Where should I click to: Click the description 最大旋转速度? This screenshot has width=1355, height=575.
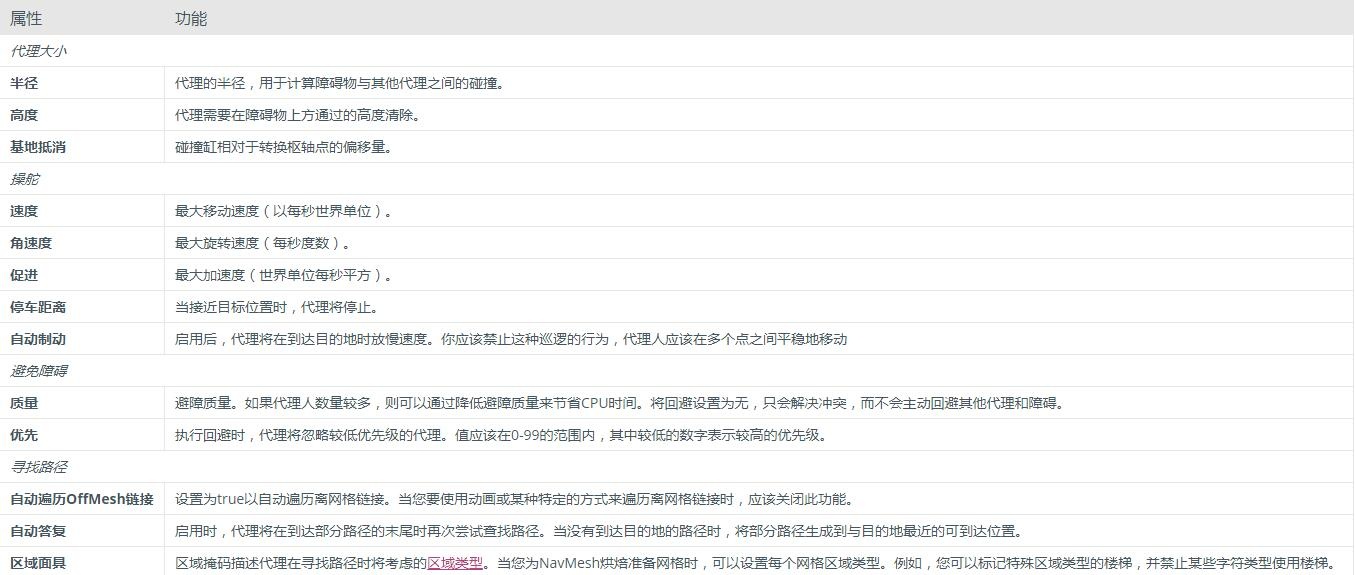point(263,243)
